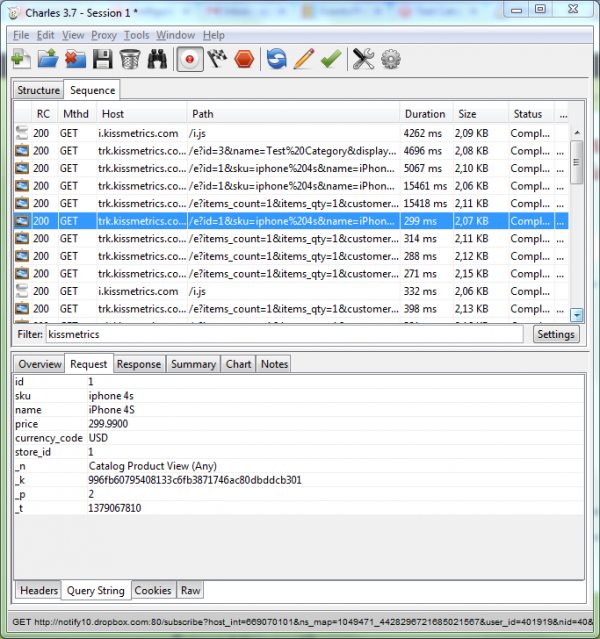Open the Headers sub-tab
The height and width of the screenshot is (639, 600).
point(39,590)
